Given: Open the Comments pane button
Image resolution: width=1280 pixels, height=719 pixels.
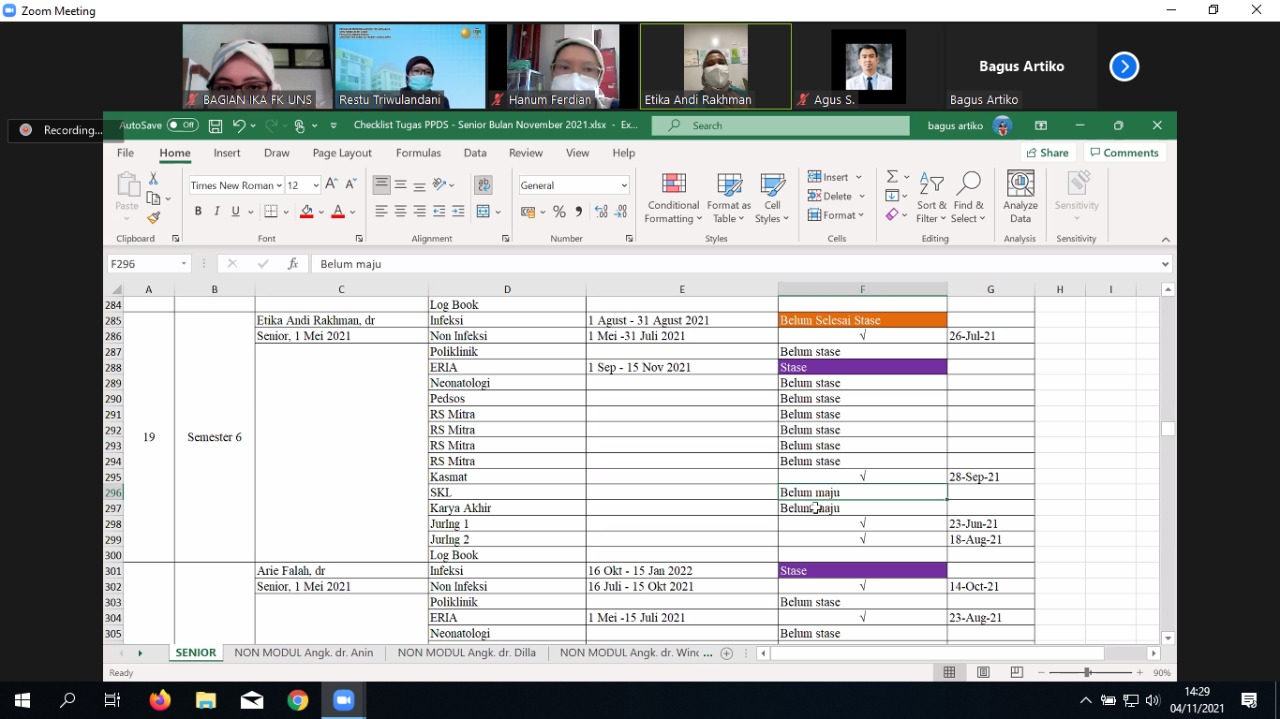Looking at the screenshot, I should click(x=1124, y=153).
